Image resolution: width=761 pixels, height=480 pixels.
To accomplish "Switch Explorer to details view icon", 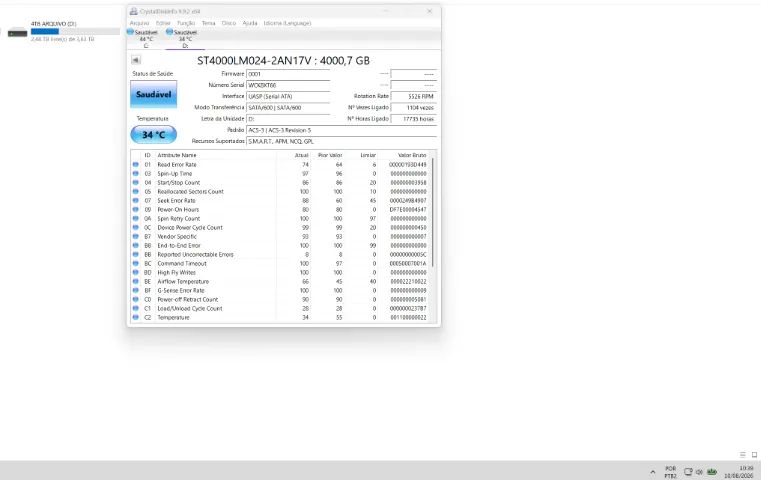I will pos(743,455).
